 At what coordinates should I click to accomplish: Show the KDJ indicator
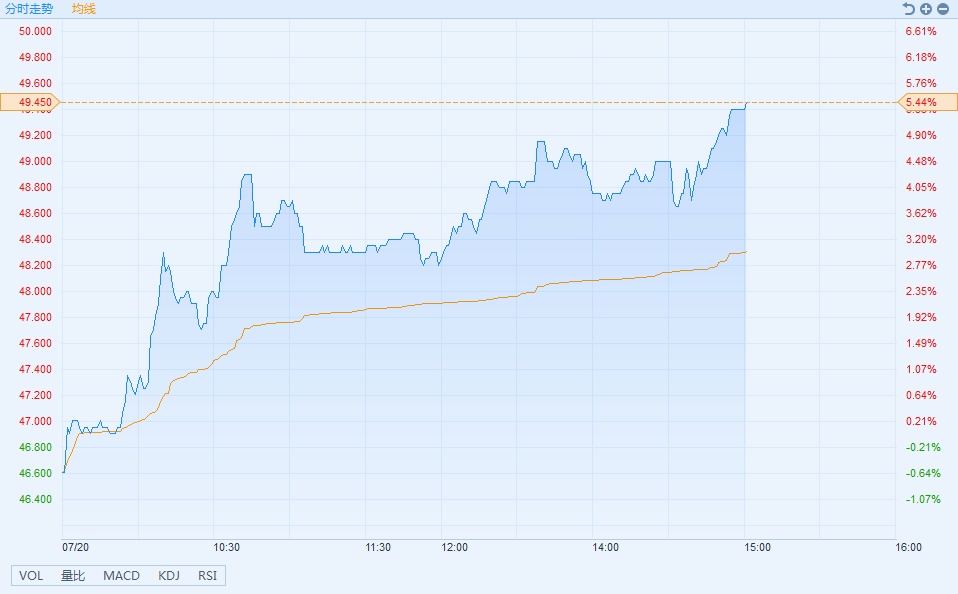[x=169, y=576]
